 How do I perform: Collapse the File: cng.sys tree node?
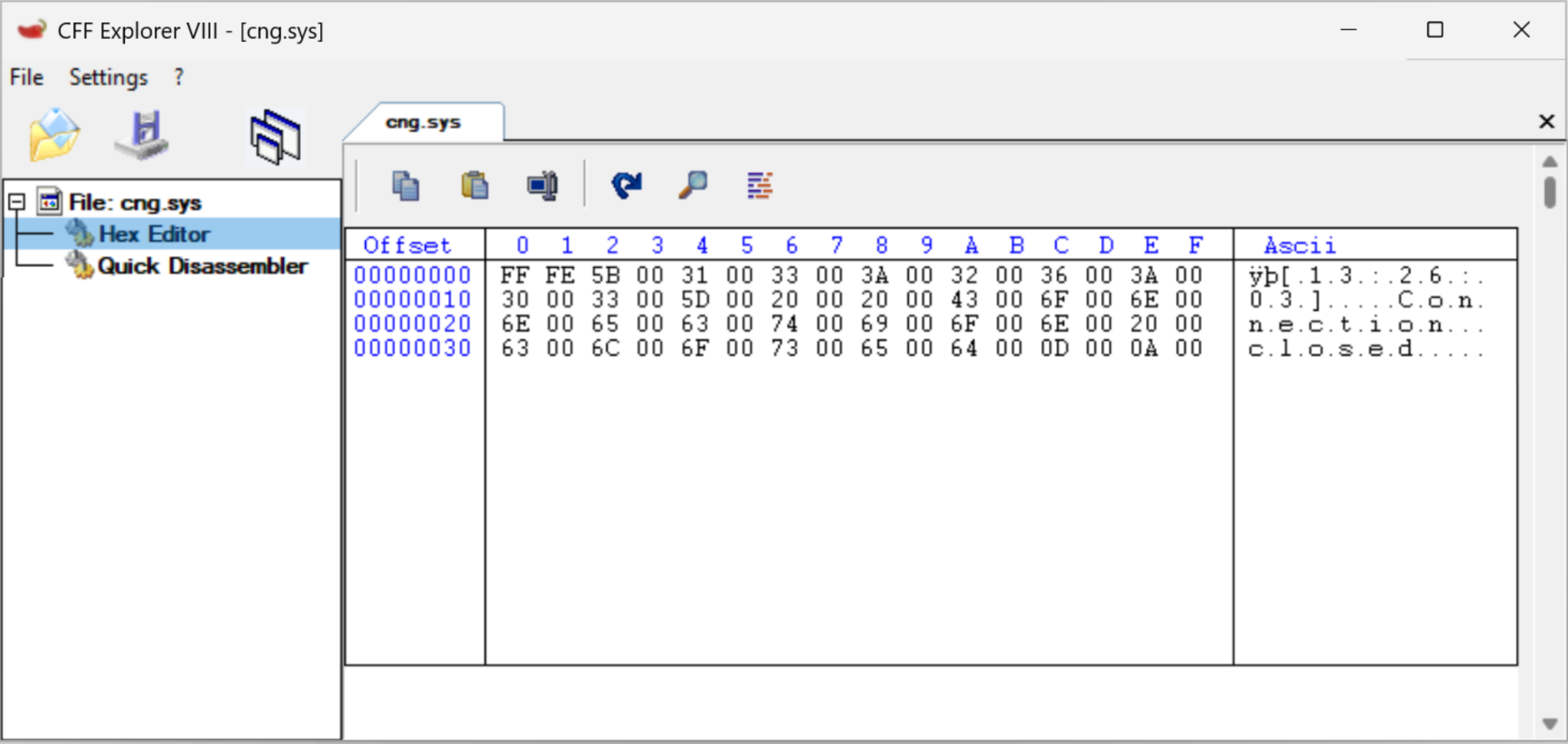(15, 202)
